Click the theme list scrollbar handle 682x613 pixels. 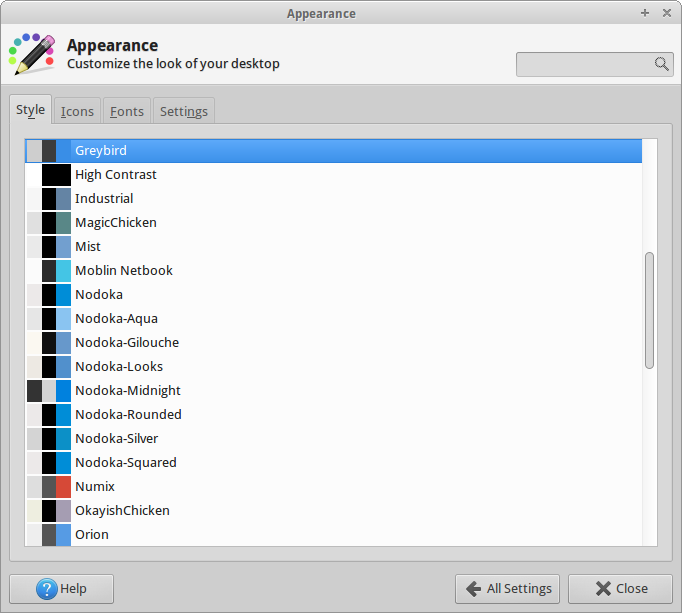coord(649,310)
